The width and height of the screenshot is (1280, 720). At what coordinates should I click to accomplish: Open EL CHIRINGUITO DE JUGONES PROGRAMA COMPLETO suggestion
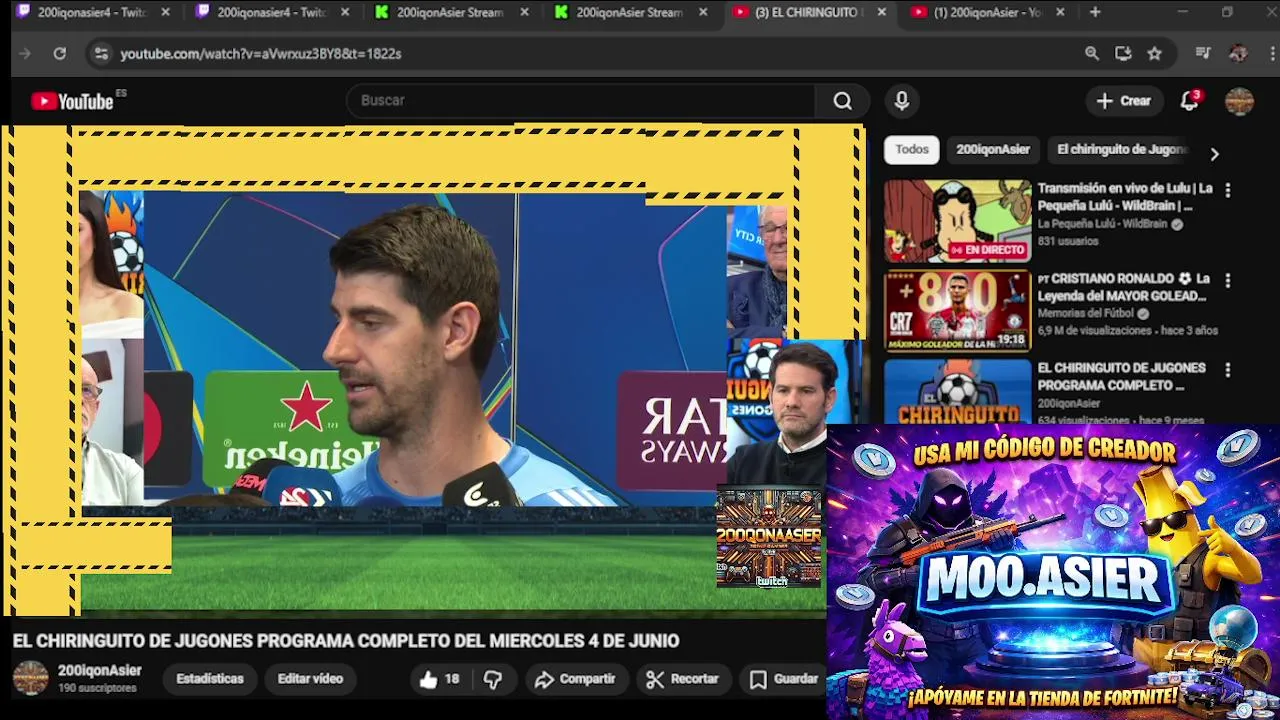coord(1121,377)
